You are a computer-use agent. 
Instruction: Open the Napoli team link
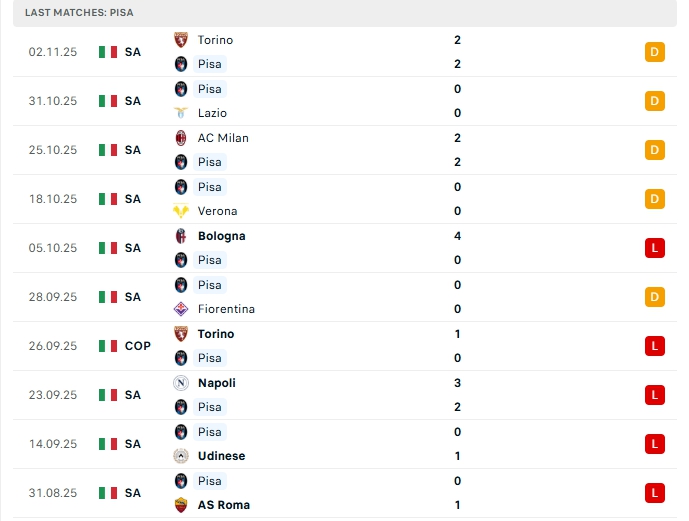pyautogui.click(x=216, y=383)
